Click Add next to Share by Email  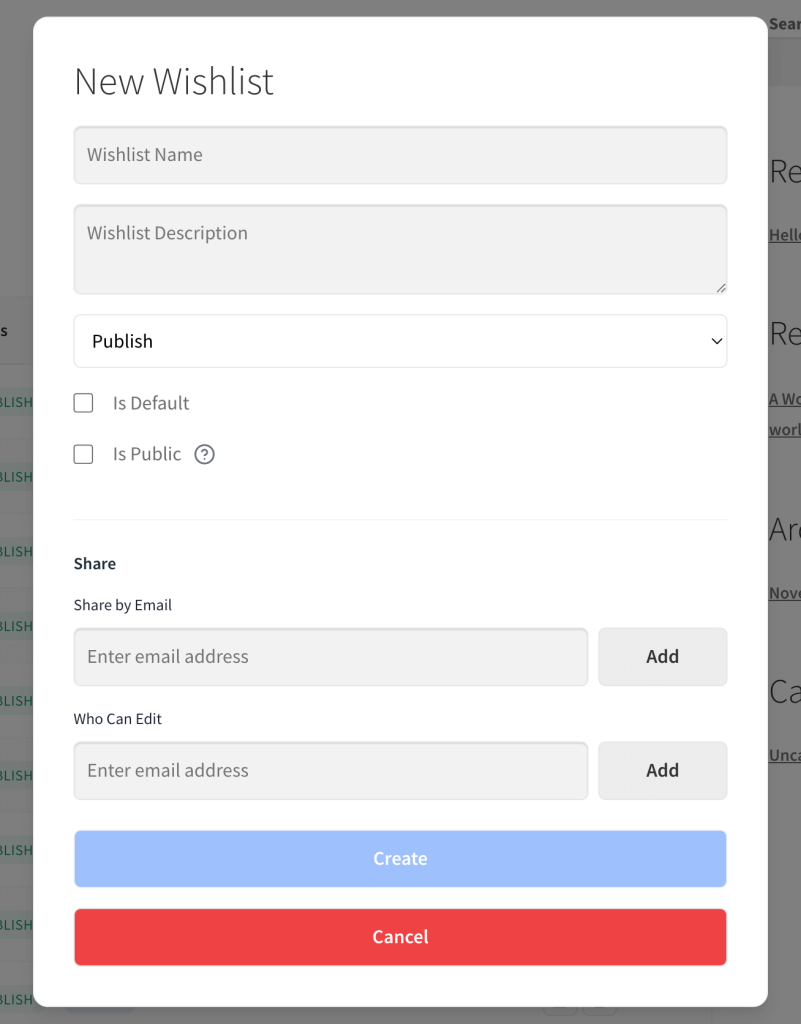pyautogui.click(x=662, y=656)
